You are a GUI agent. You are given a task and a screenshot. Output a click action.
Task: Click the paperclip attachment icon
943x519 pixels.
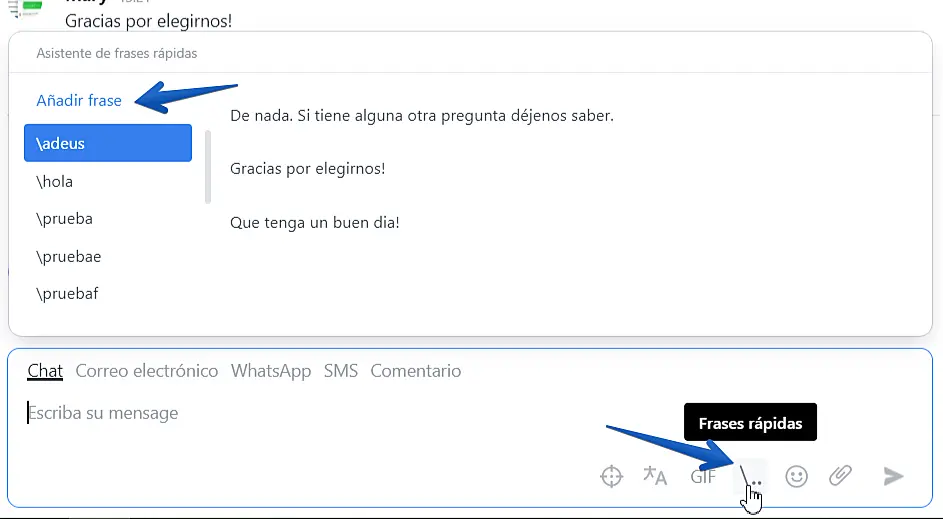(840, 476)
